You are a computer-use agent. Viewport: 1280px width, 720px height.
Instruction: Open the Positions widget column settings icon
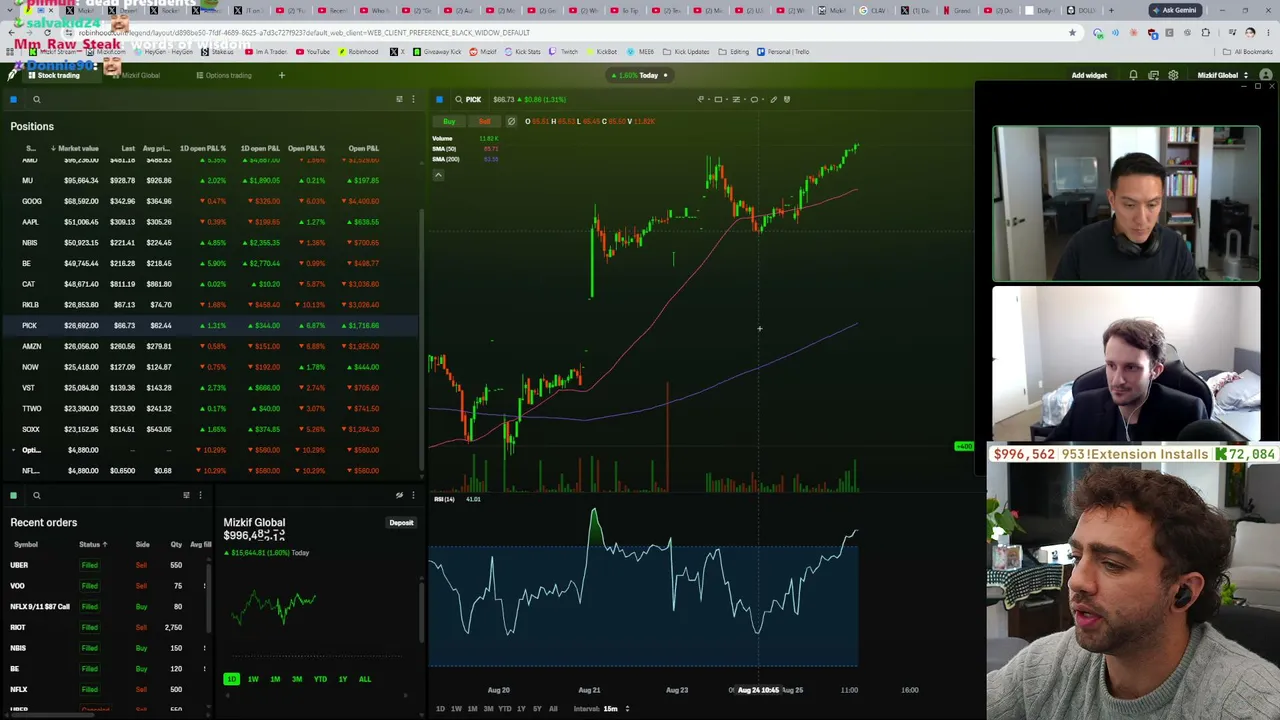(399, 99)
